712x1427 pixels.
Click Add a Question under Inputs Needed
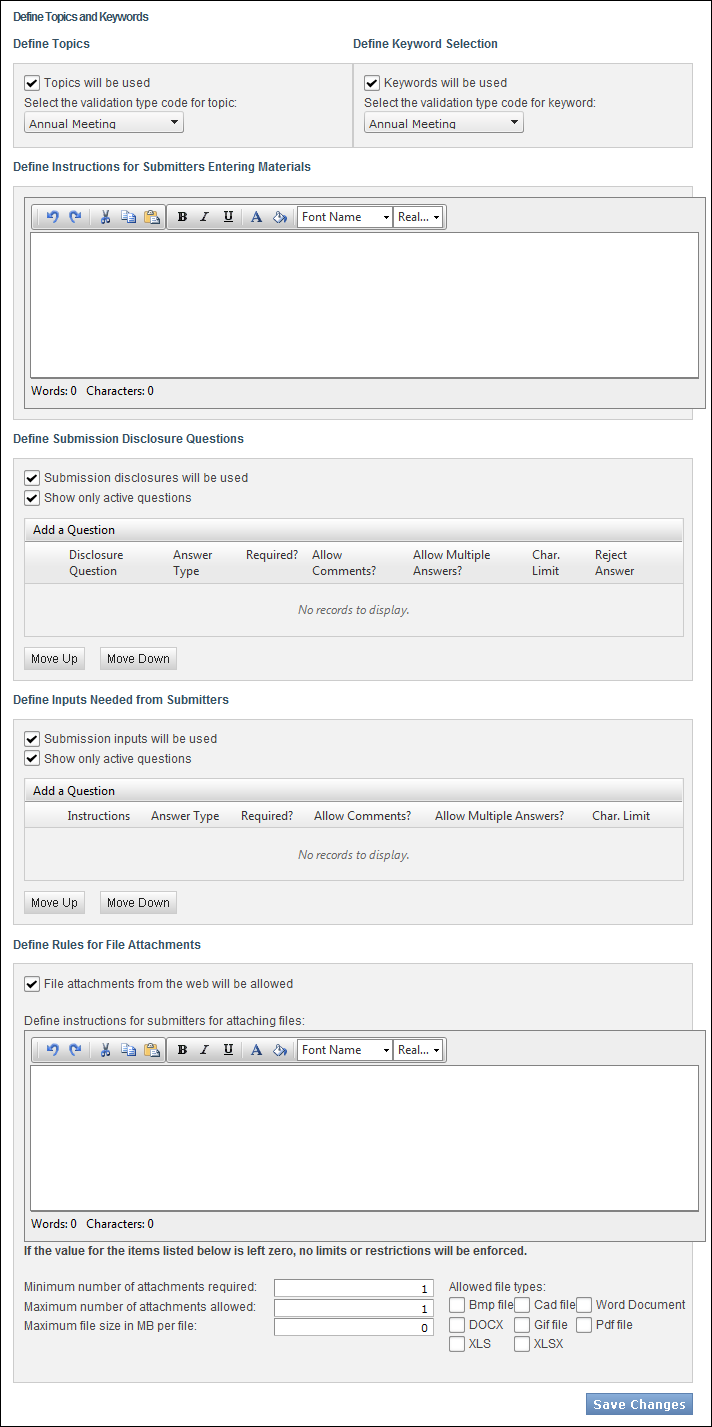pyautogui.click(x=74, y=791)
